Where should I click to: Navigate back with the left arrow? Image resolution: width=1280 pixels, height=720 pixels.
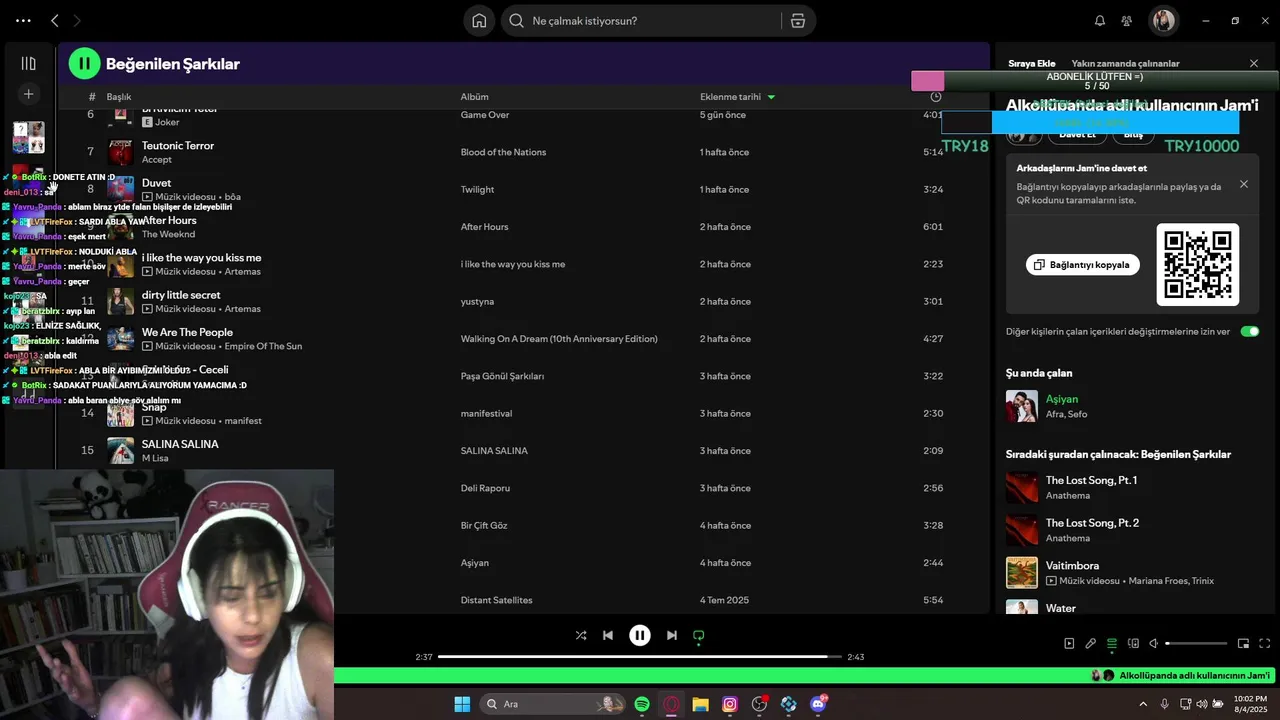pyautogui.click(x=55, y=21)
